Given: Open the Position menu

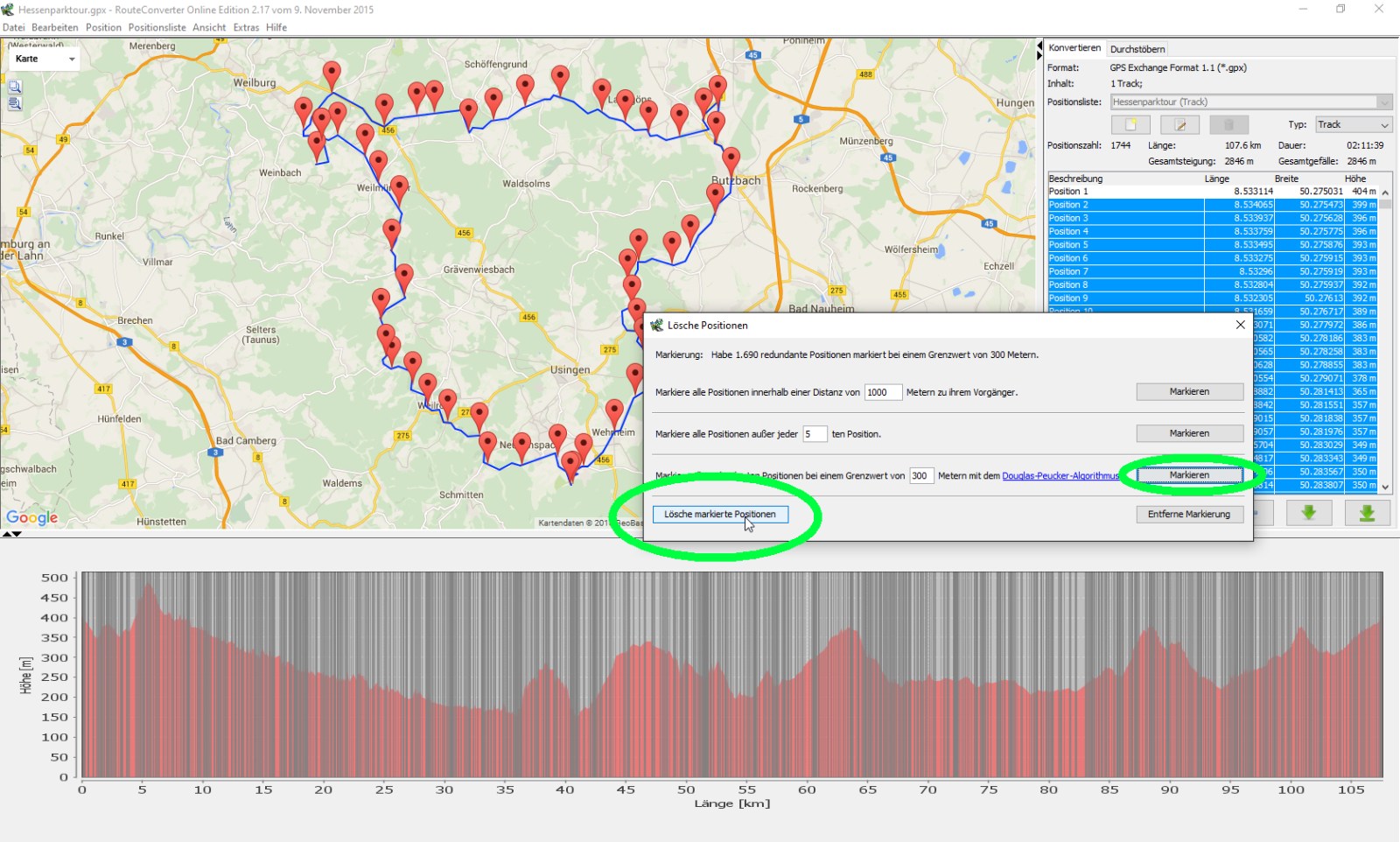Looking at the screenshot, I should click(x=103, y=27).
